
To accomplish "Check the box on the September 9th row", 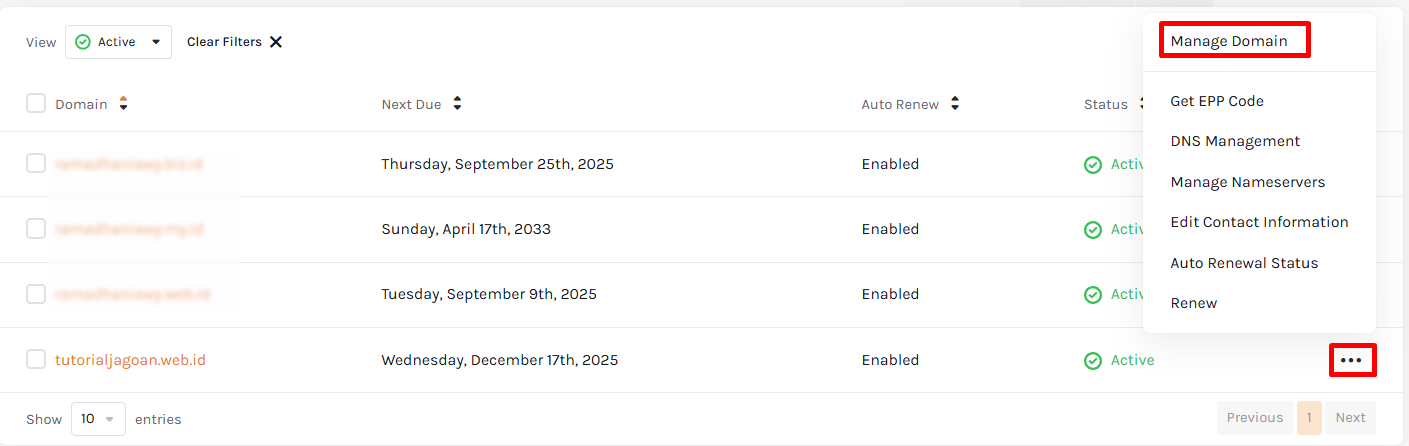I will (x=36, y=294).
